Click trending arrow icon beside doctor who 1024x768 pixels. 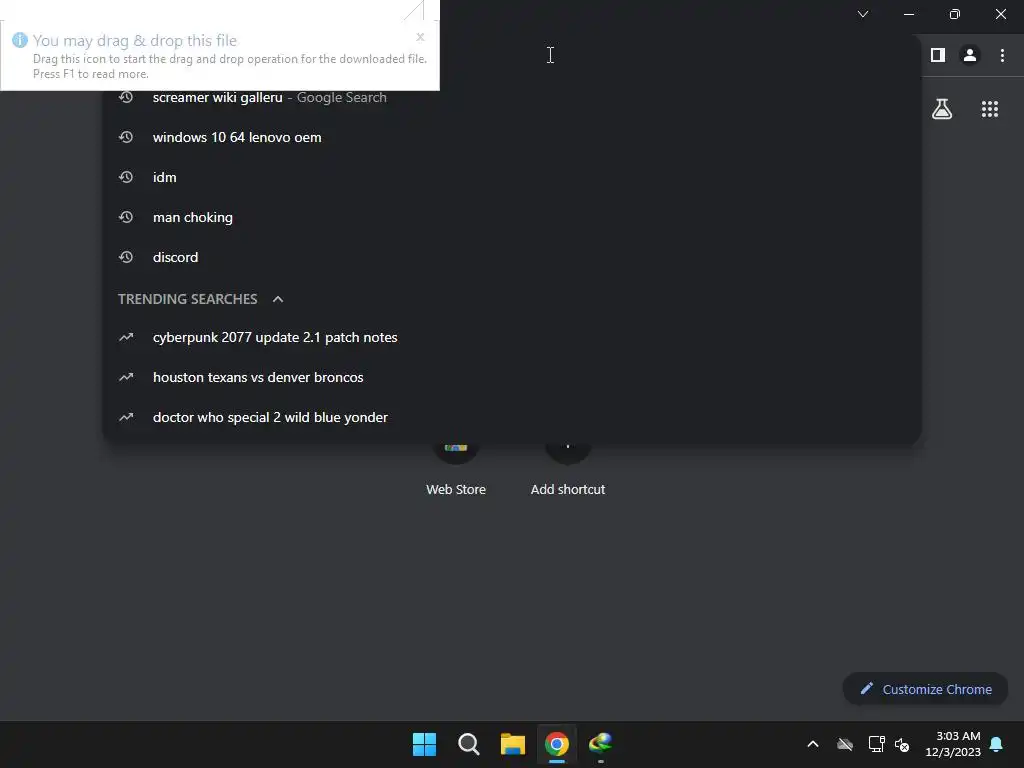126,417
